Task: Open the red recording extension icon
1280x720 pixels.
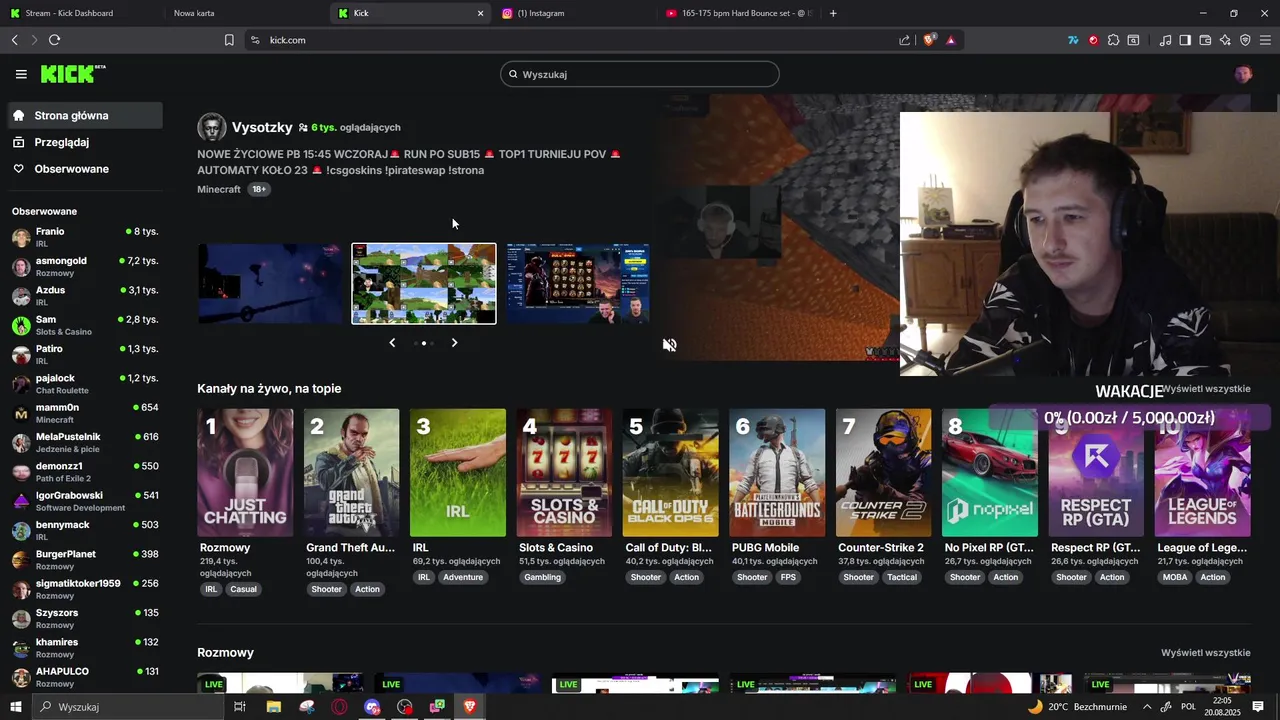Action: (x=1093, y=40)
